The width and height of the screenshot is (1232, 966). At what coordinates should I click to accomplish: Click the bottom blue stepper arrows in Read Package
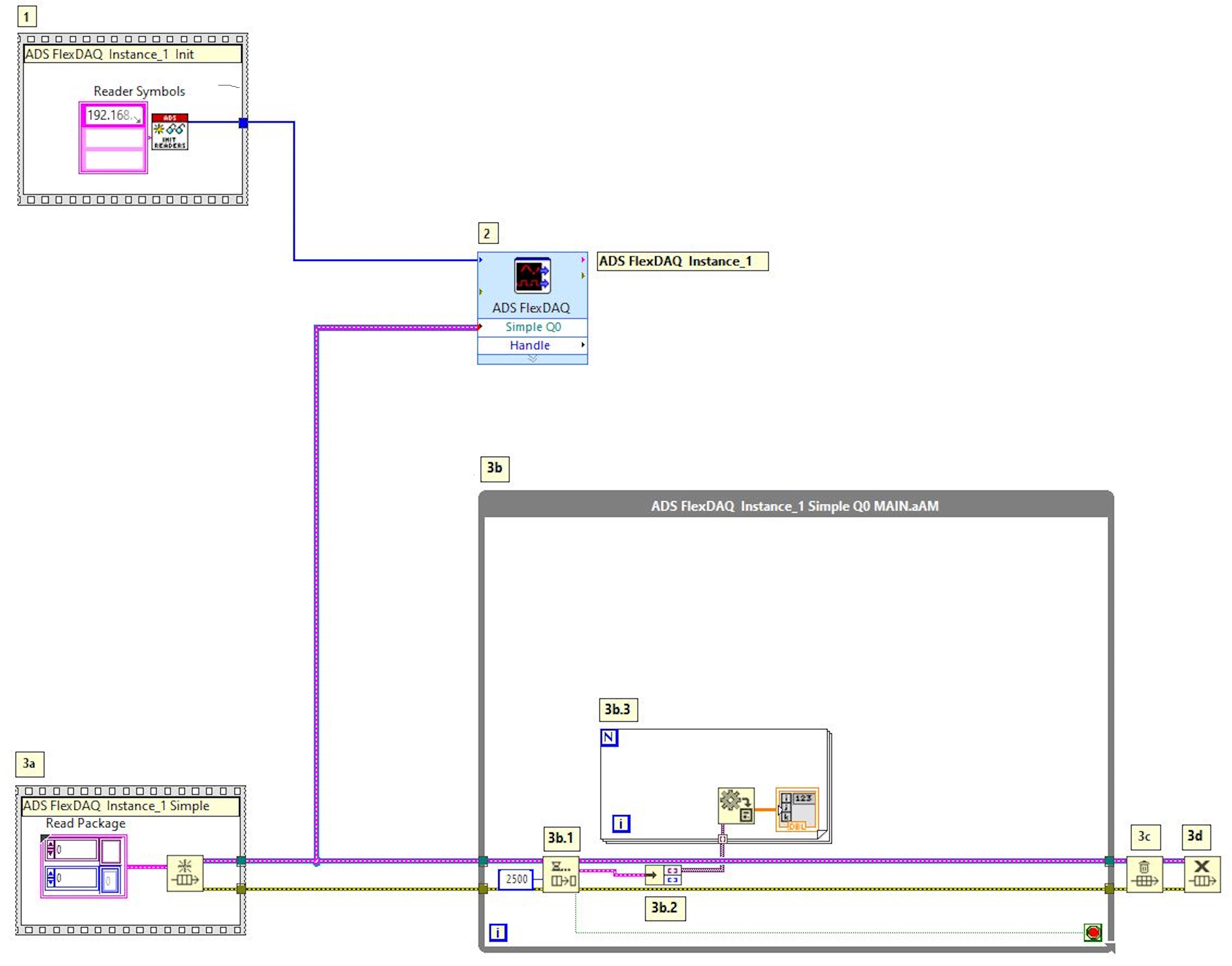click(x=50, y=878)
